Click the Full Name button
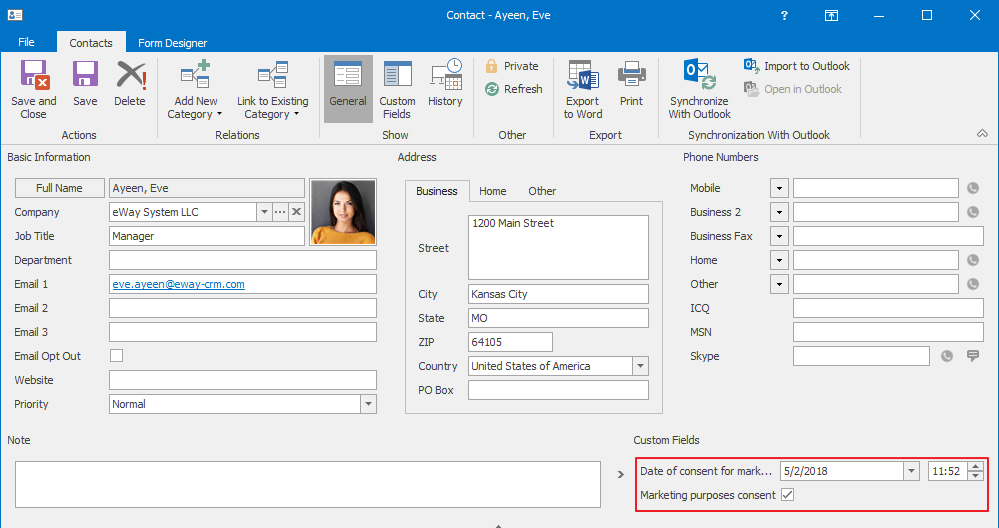Screen dimensions: 999x528 tap(59, 188)
